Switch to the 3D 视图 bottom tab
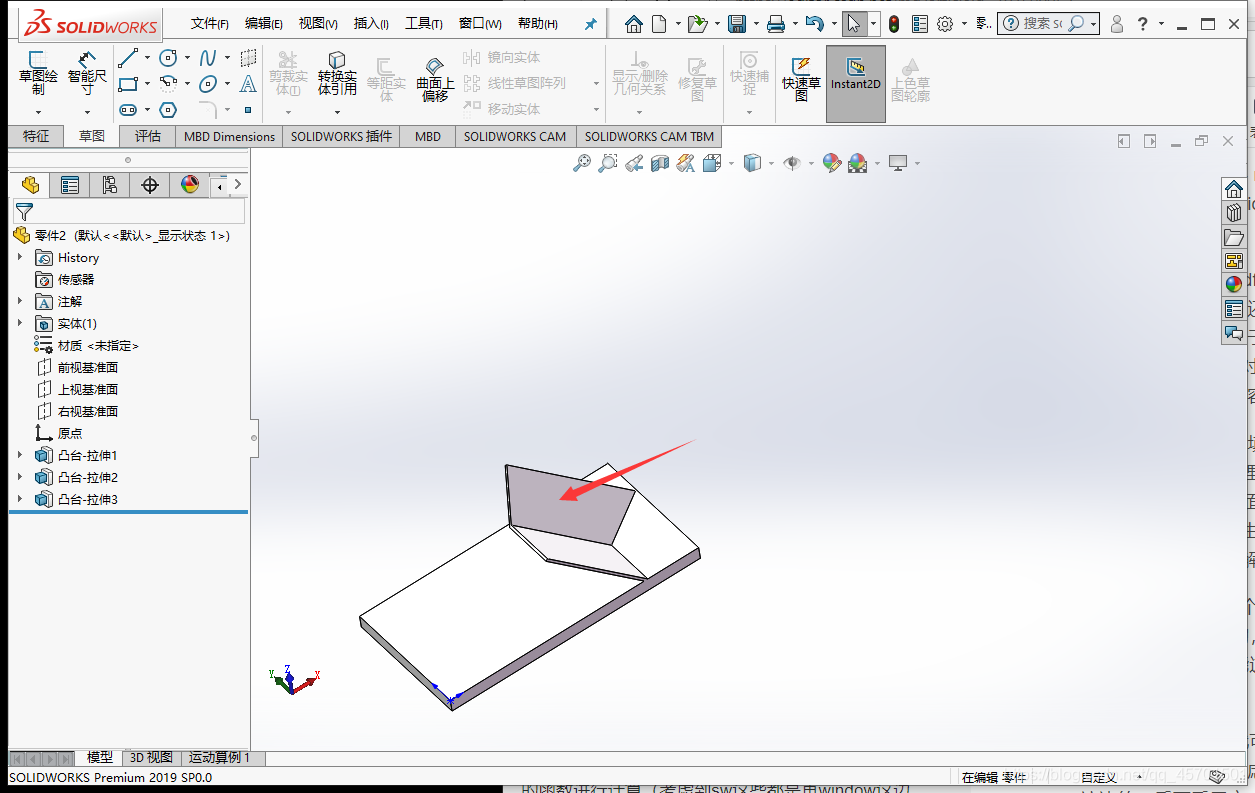 tap(151, 757)
